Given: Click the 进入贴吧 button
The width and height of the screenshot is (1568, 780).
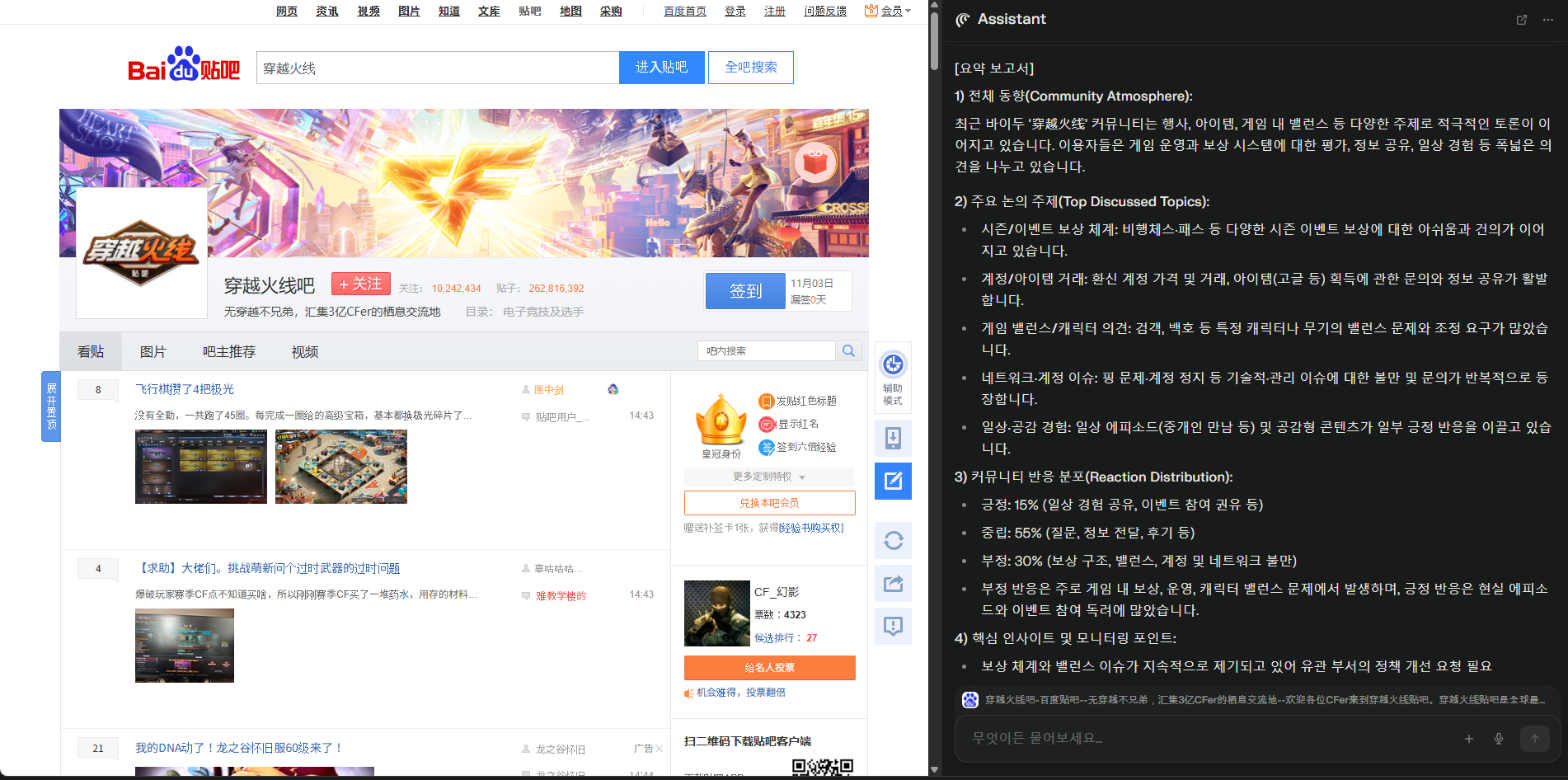Looking at the screenshot, I should (662, 68).
